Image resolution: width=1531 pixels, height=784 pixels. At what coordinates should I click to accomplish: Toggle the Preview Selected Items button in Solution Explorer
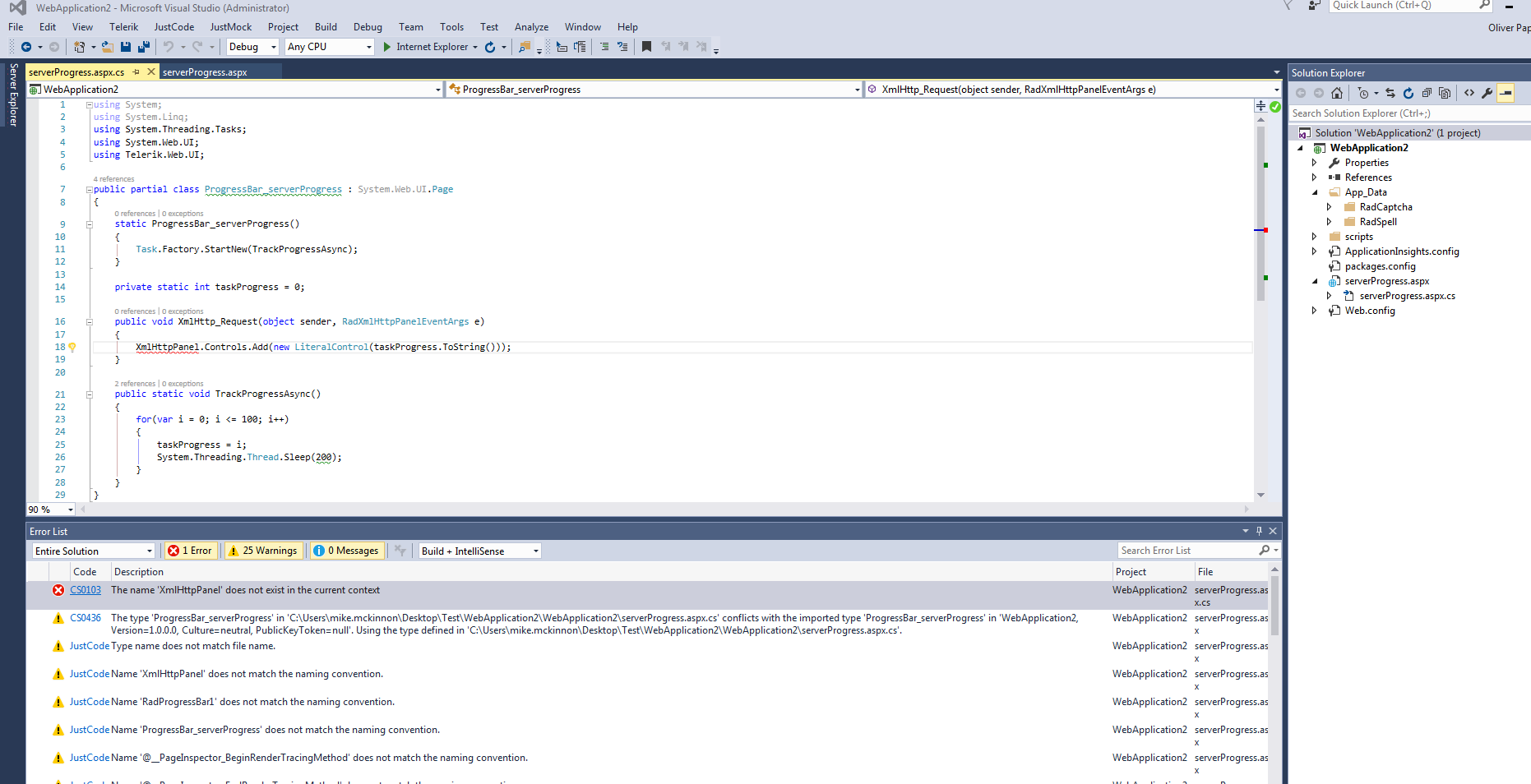click(x=1506, y=93)
